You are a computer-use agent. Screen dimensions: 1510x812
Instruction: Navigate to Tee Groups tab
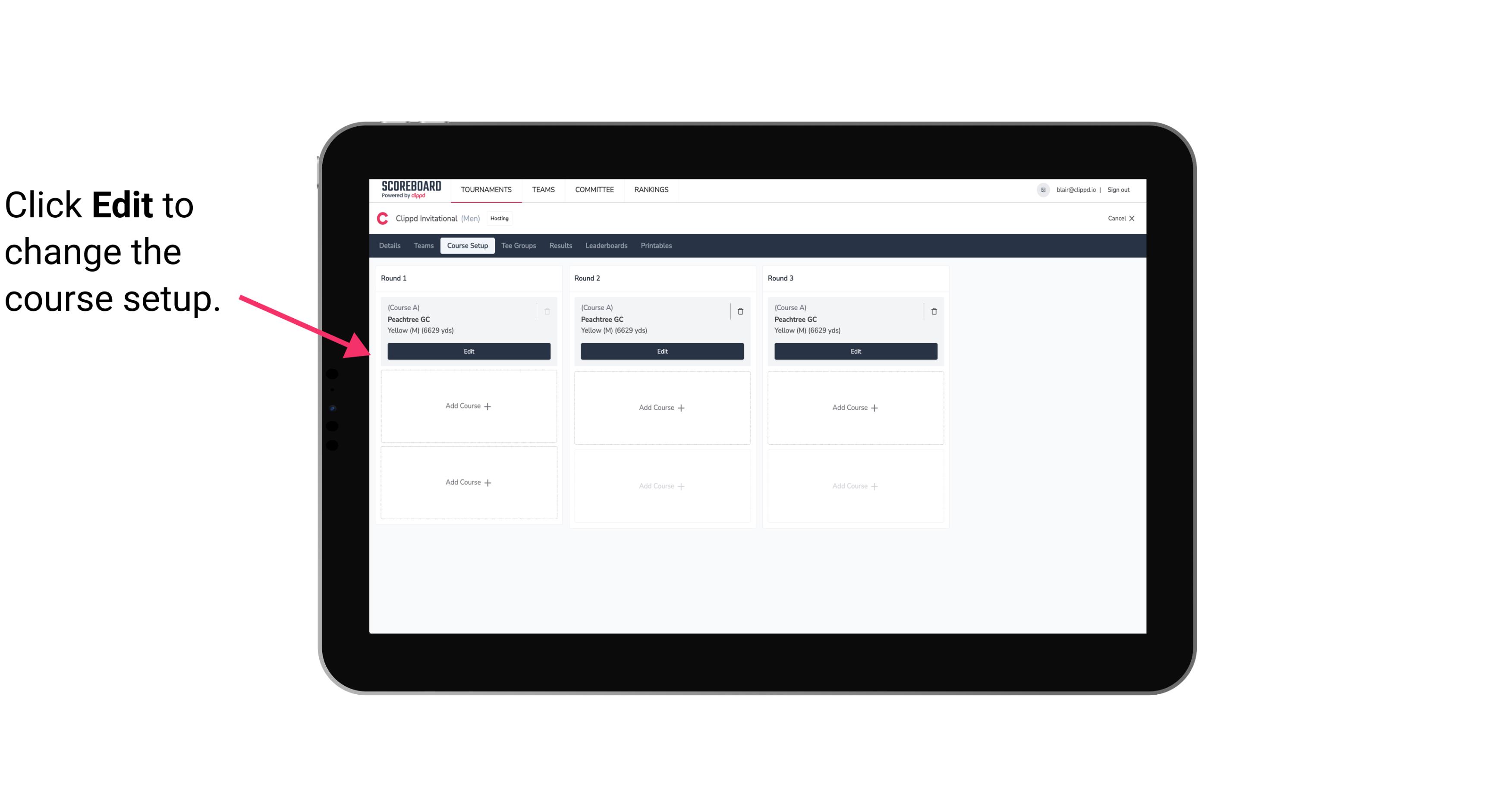[x=518, y=245]
